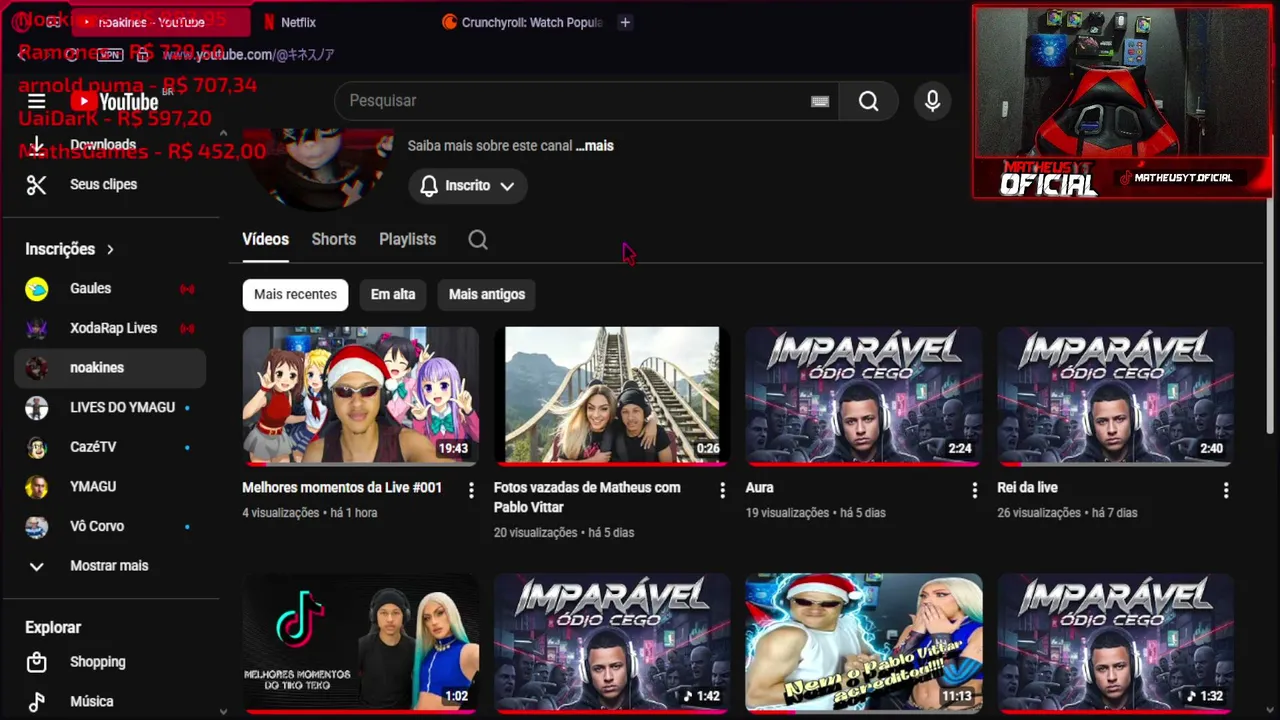Screen dimensions: 1280x720
Task: Open the XodaRap Lives subscription
Action: pos(110,328)
